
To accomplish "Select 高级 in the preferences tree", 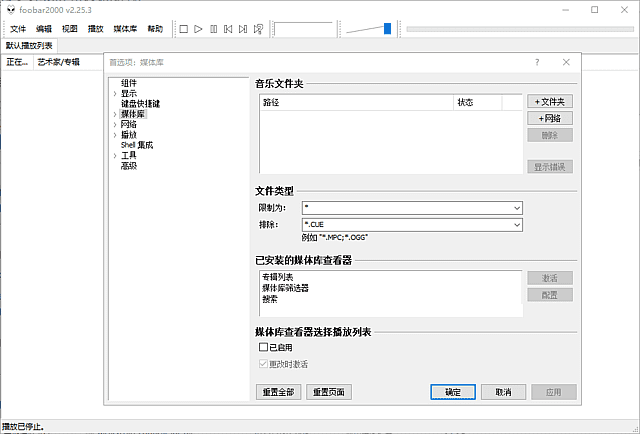I will (x=129, y=166).
